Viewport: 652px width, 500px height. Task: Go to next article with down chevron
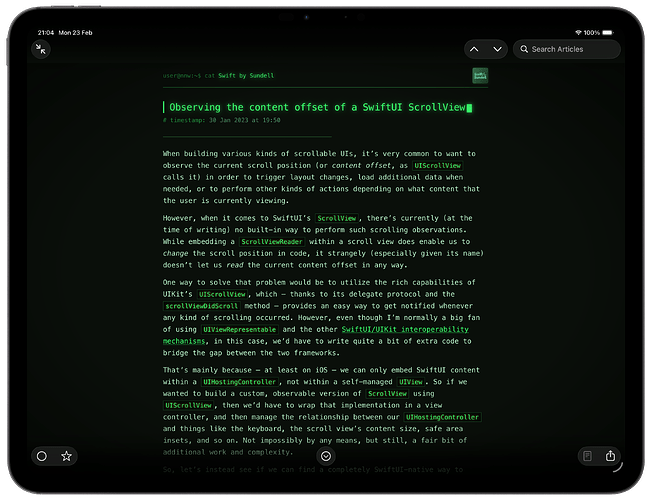[497, 49]
